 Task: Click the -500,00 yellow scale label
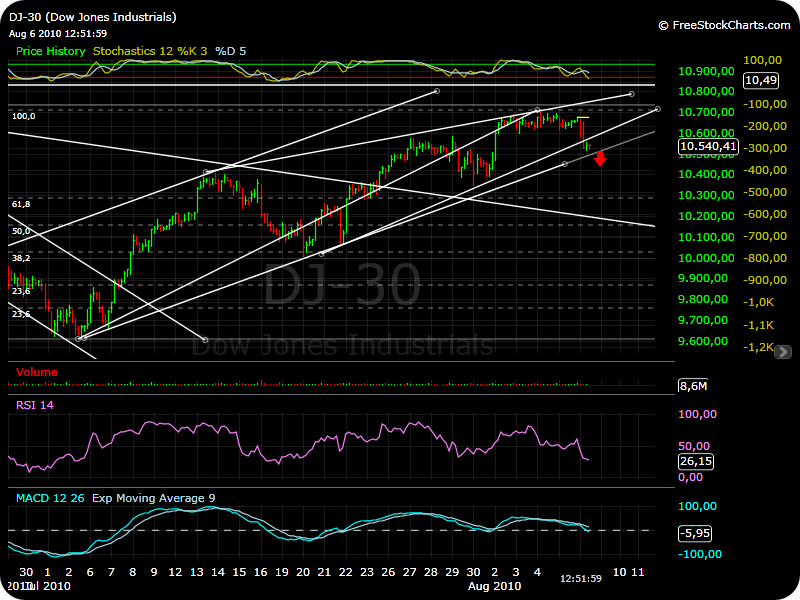pyautogui.click(x=765, y=192)
